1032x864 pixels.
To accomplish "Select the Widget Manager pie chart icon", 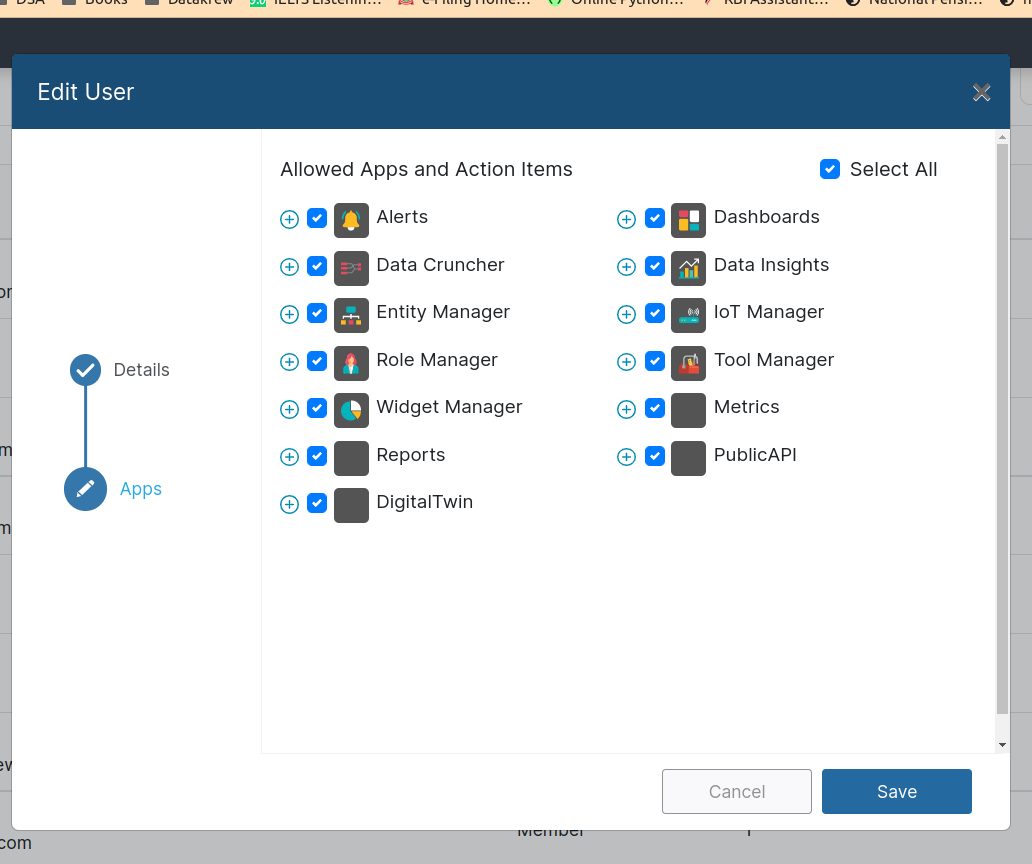I will click(351, 409).
